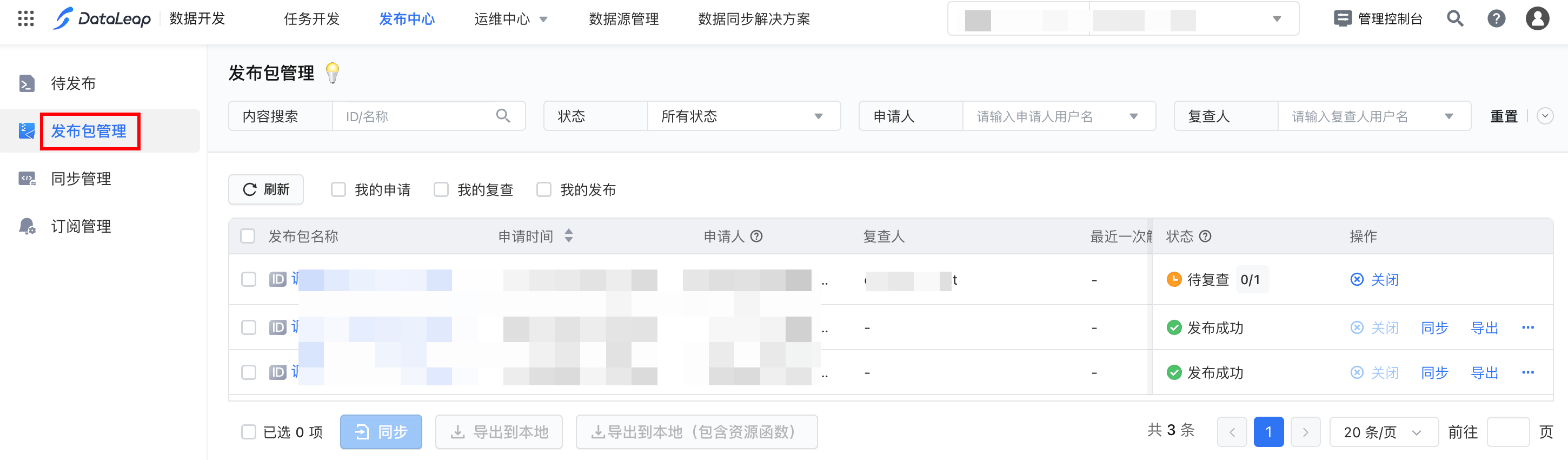Click the search magnifier in top bar
1568x460 pixels.
tap(1455, 19)
